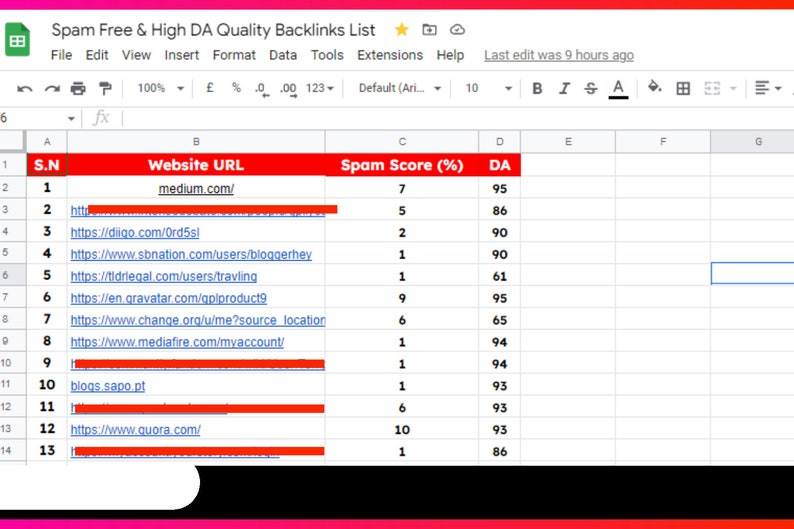794x529 pixels.
Task: Open the font family dropdown
Action: tap(399, 88)
